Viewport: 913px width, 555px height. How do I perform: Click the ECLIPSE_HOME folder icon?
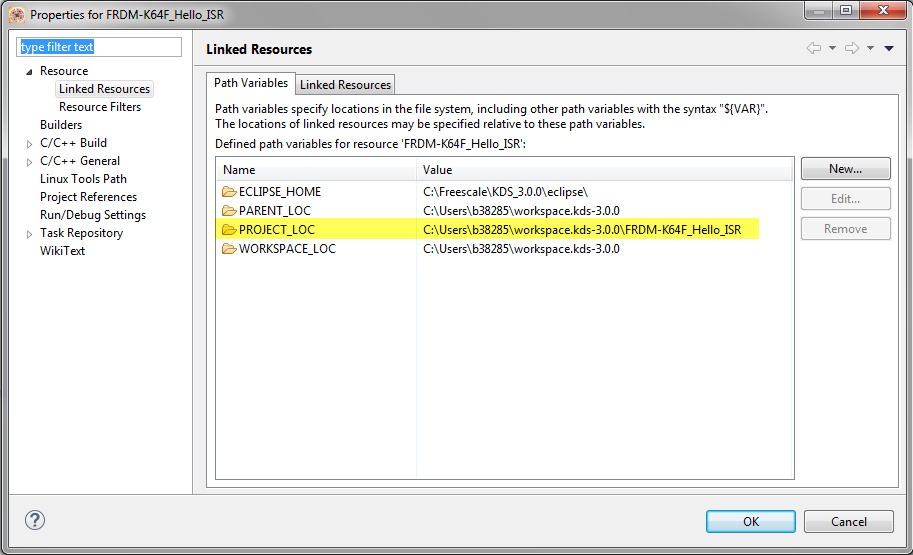(229, 192)
